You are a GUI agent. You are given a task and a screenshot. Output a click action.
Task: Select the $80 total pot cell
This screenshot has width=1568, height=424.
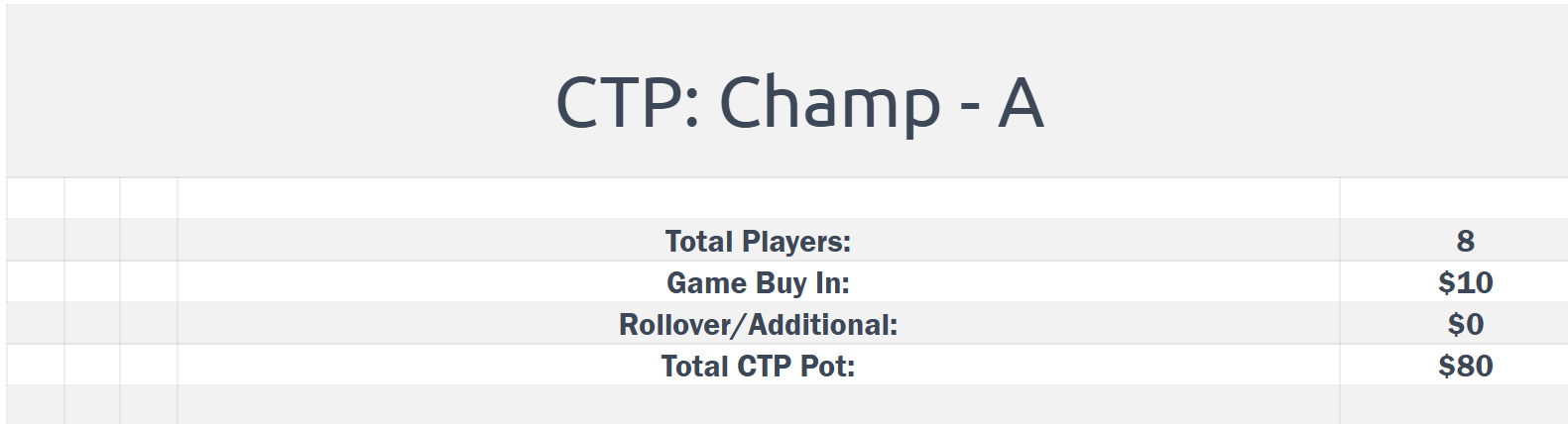[1464, 367]
